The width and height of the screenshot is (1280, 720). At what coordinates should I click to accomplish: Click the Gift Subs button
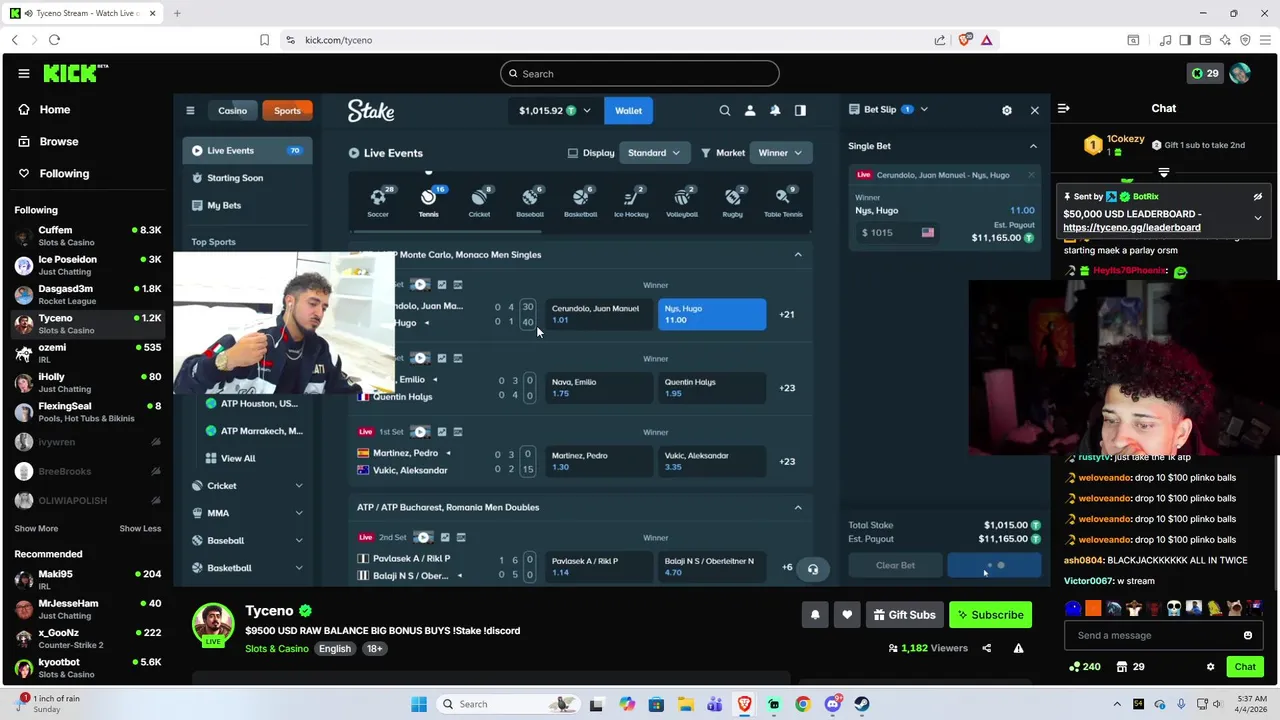[x=904, y=615]
